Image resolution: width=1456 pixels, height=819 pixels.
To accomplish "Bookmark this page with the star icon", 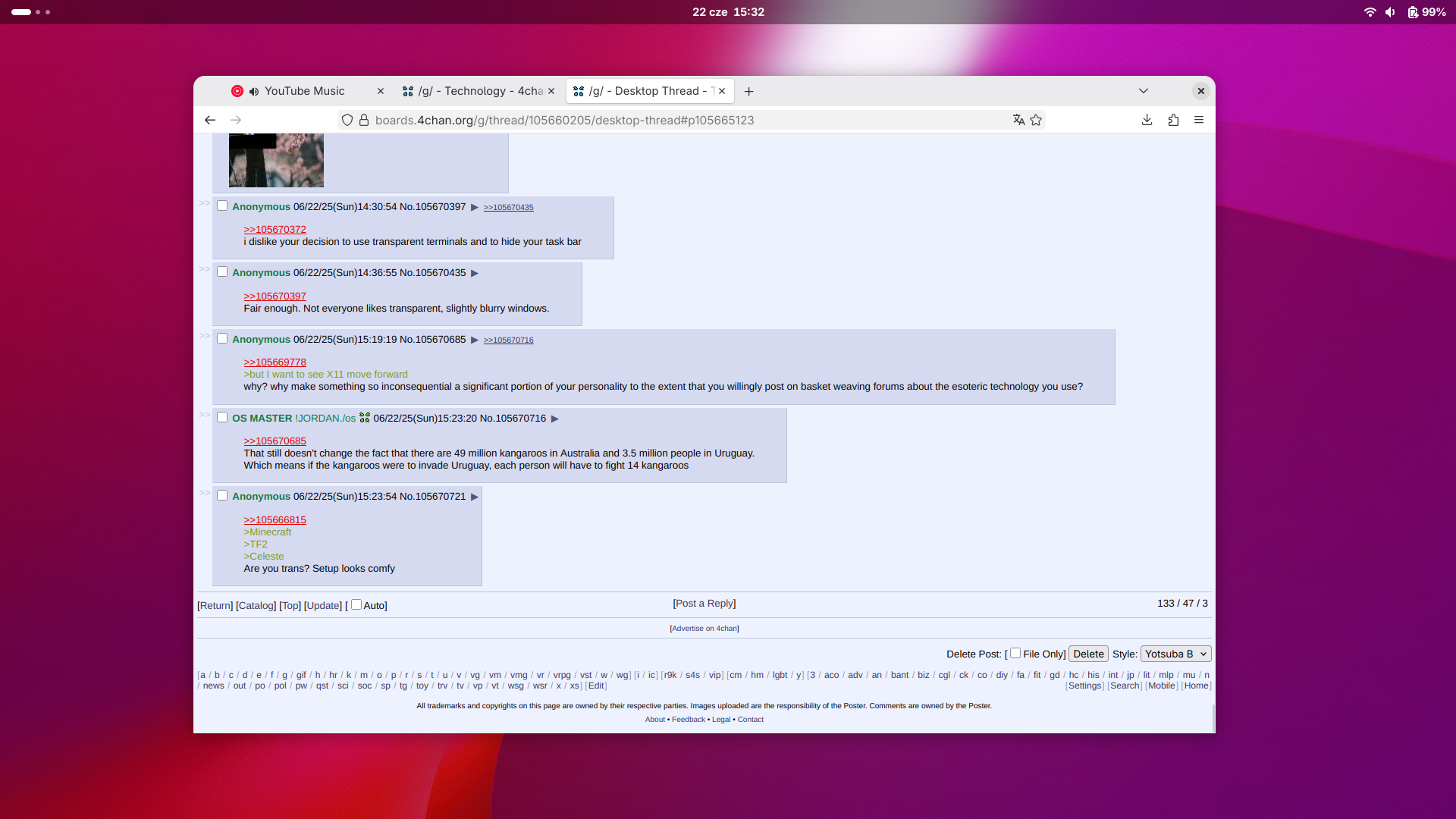I will coord(1036,120).
